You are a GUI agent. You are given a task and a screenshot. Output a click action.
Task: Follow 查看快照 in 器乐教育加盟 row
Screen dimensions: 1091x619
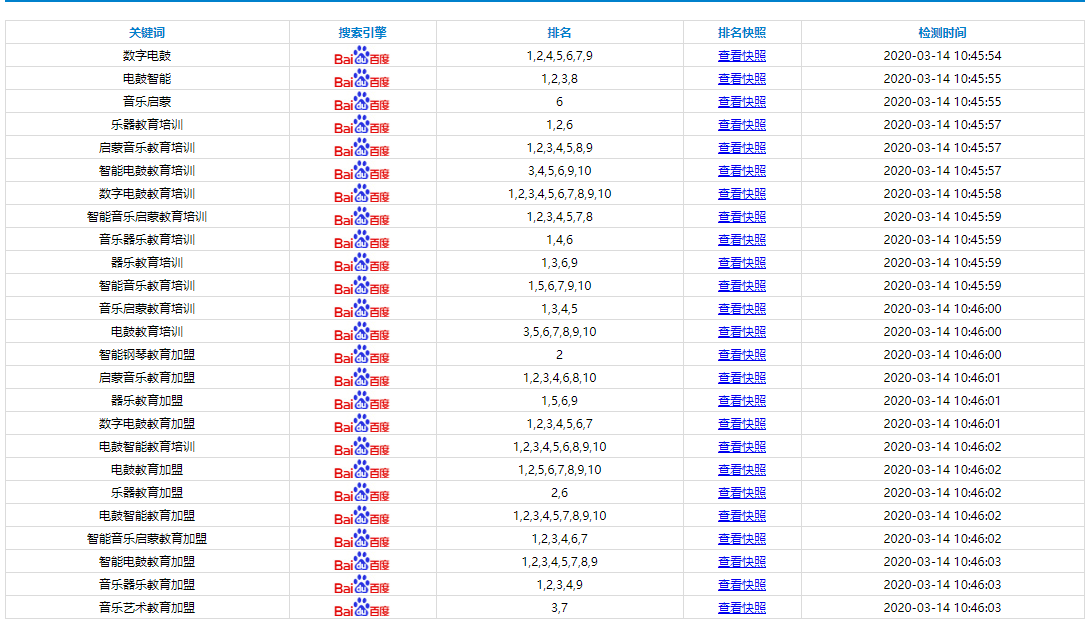[x=742, y=400]
